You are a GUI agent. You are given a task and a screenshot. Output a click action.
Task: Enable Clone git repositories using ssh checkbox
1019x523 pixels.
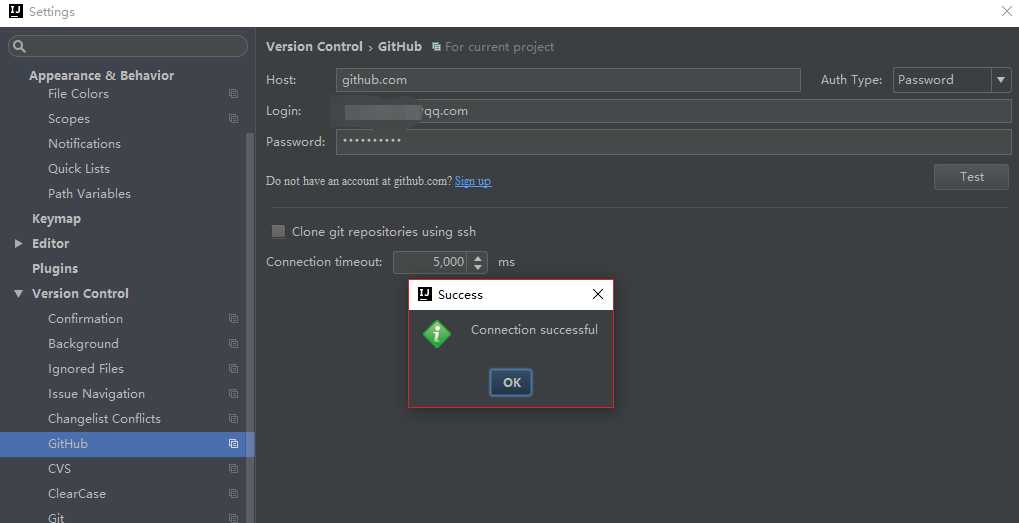pyautogui.click(x=278, y=231)
